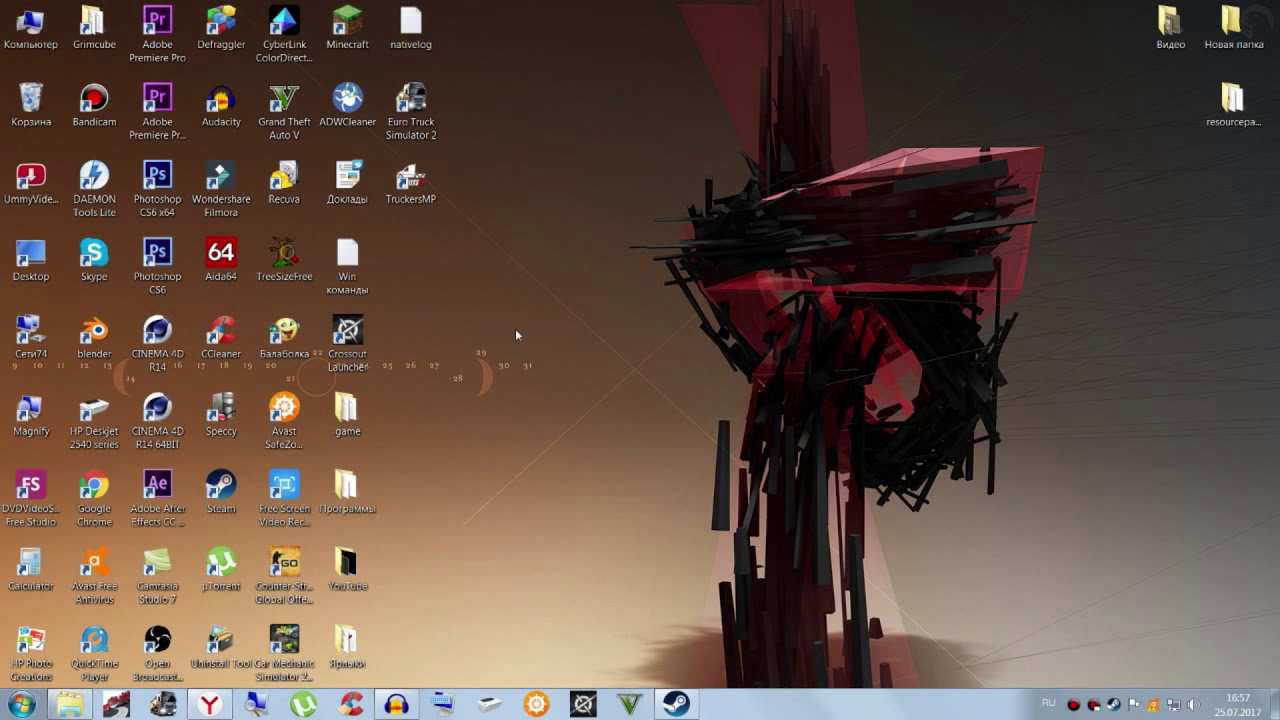Image resolution: width=1280 pixels, height=720 pixels.
Task: Click the Windows Start button
Action: click(22, 705)
